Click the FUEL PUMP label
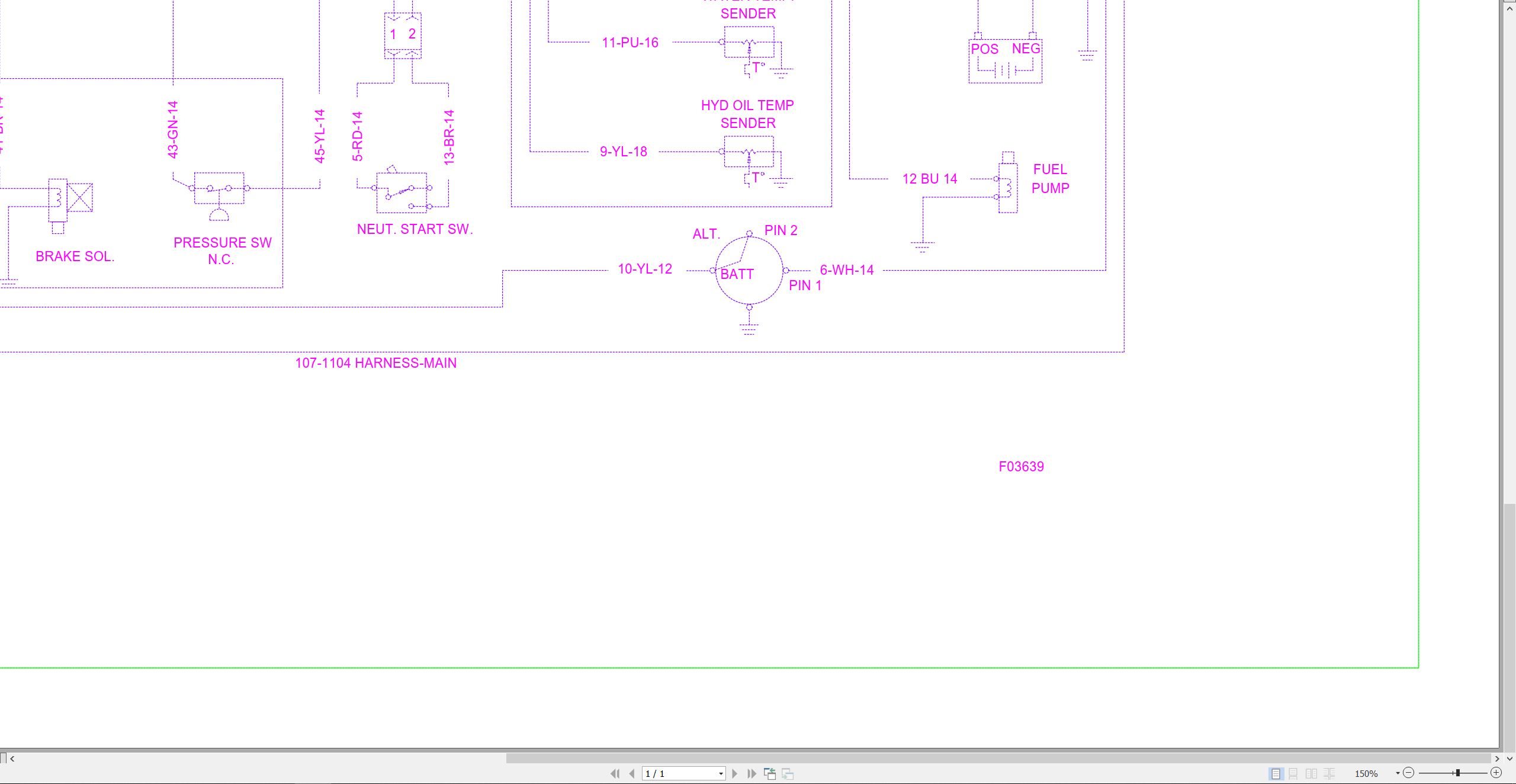The image size is (1516, 784). [x=1051, y=179]
